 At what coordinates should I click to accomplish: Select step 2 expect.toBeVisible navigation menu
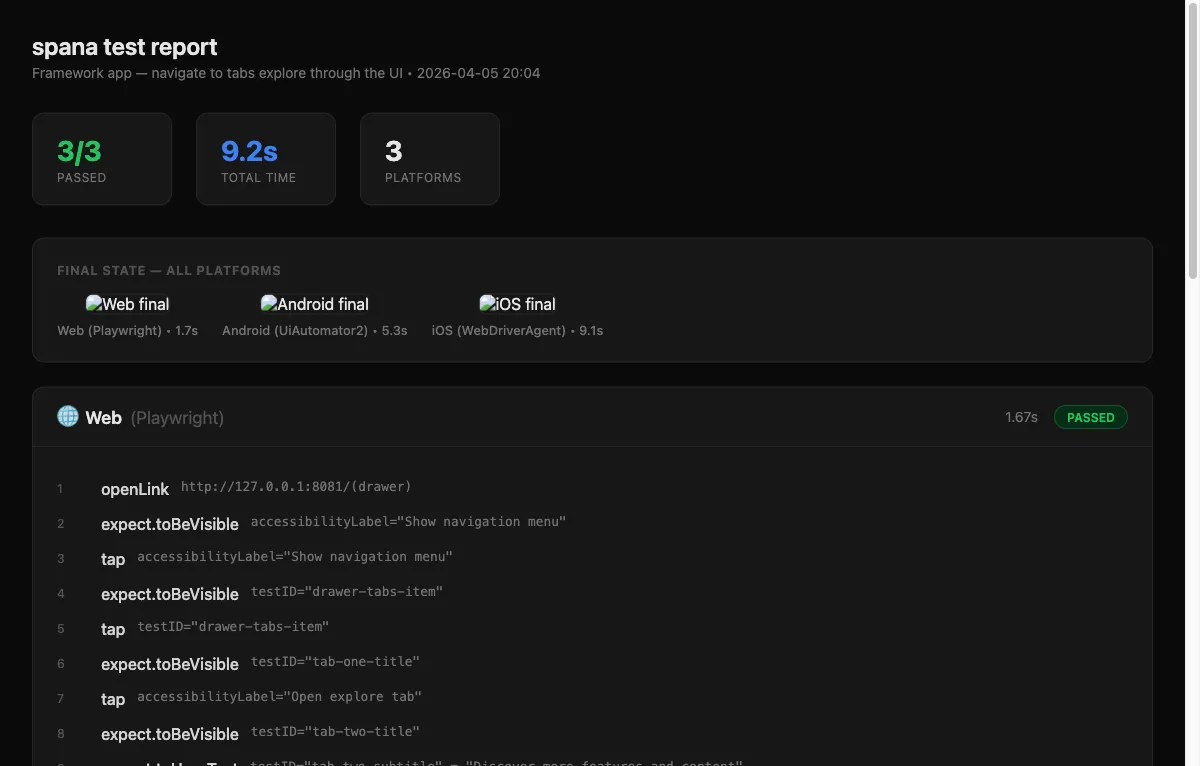pyautogui.click(x=170, y=524)
